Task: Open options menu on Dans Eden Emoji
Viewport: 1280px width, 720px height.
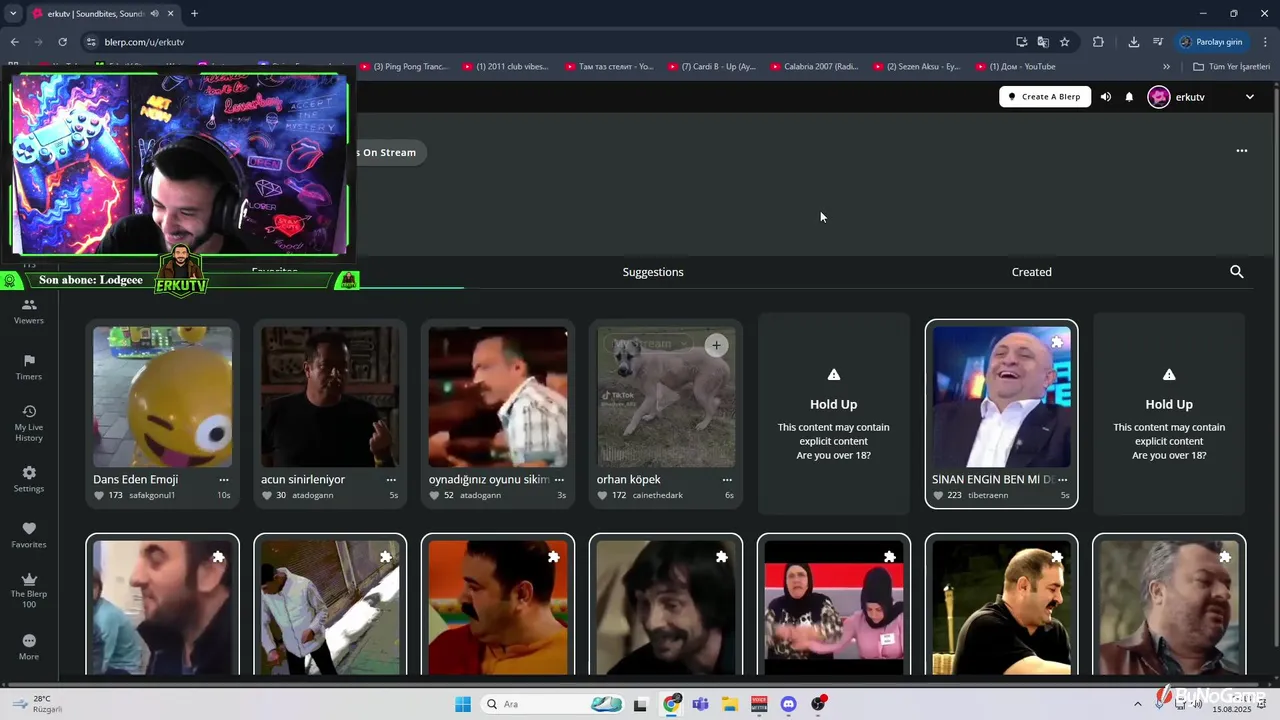Action: 223,480
